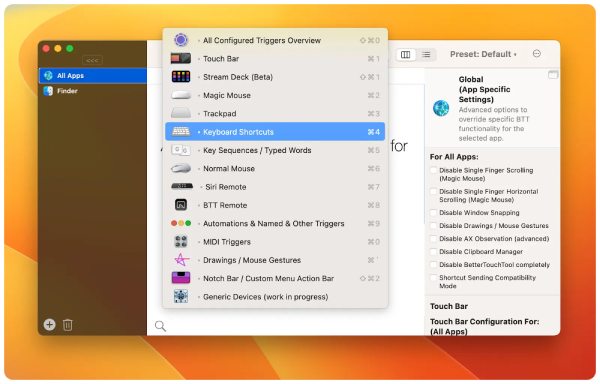Switch to list view layout icon
The height and width of the screenshot is (384, 600).
coord(426,55)
